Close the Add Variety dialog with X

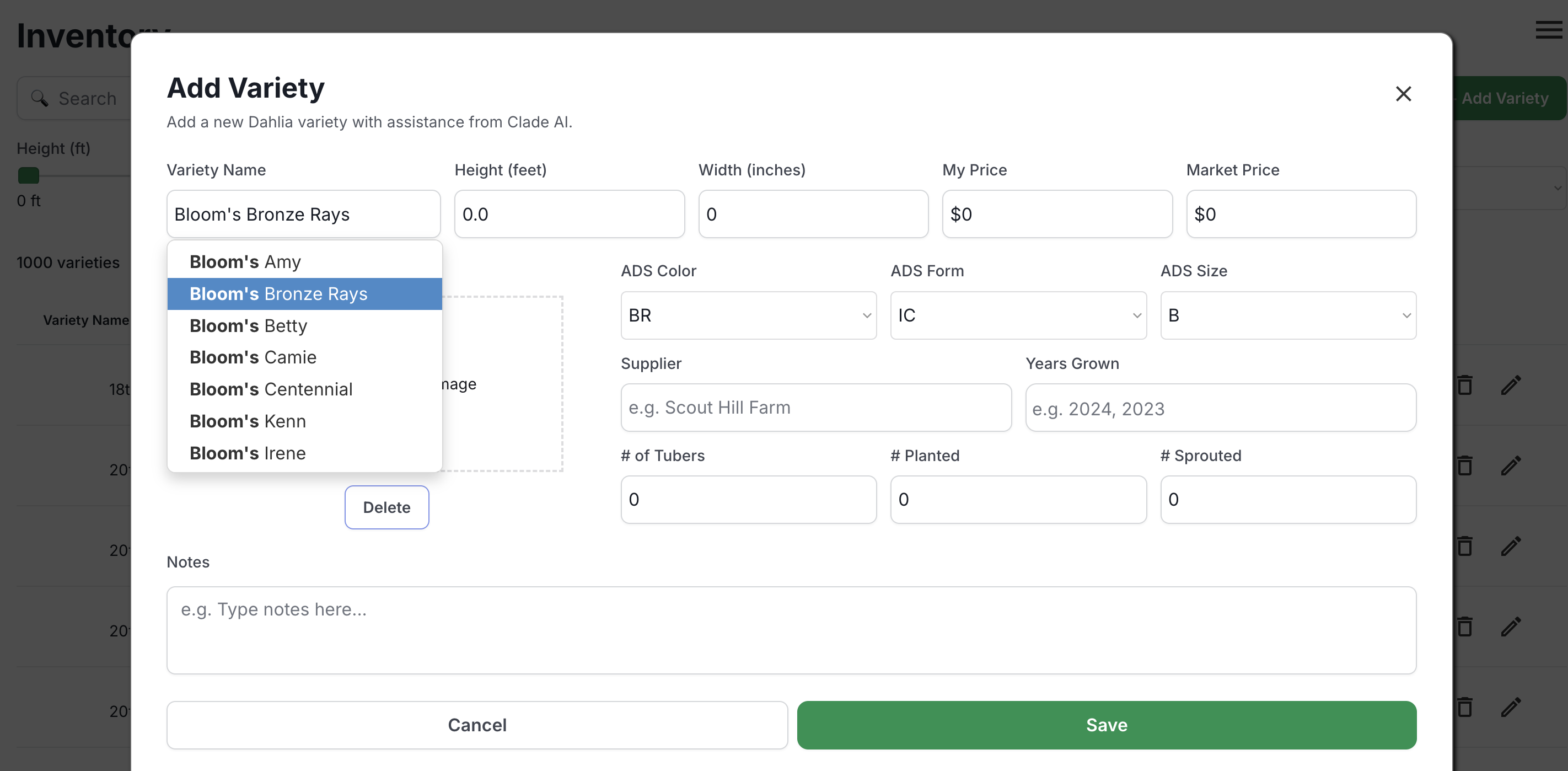(x=1403, y=94)
